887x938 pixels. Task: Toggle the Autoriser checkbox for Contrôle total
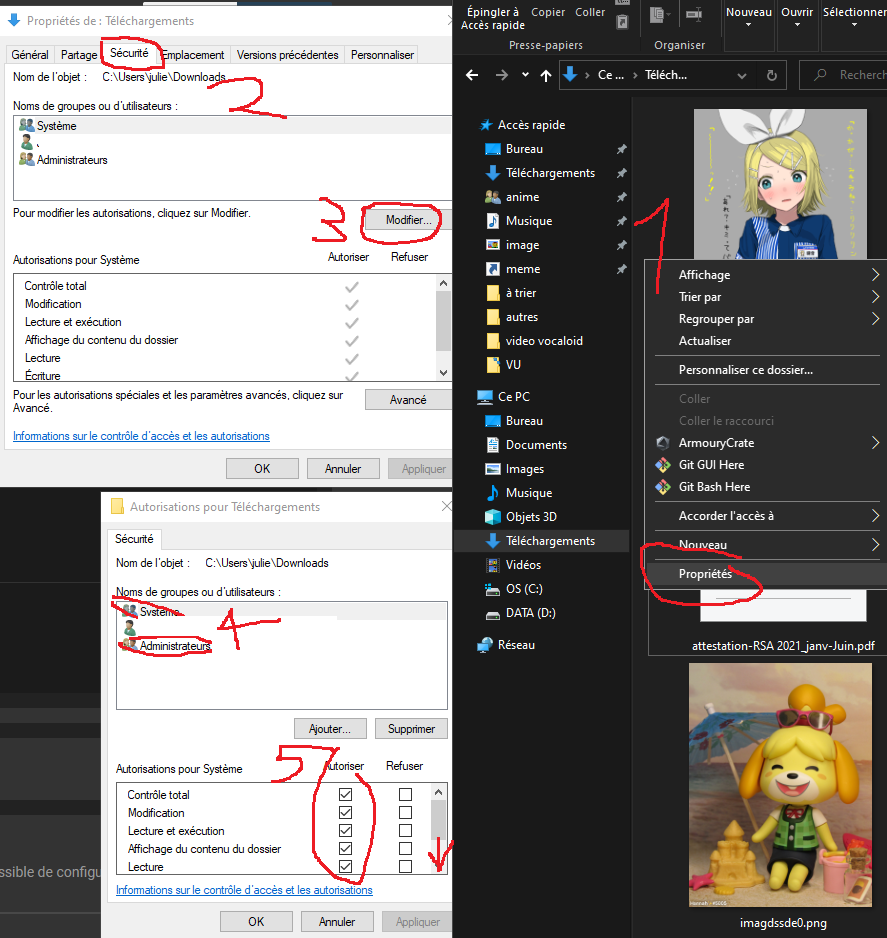coord(345,795)
